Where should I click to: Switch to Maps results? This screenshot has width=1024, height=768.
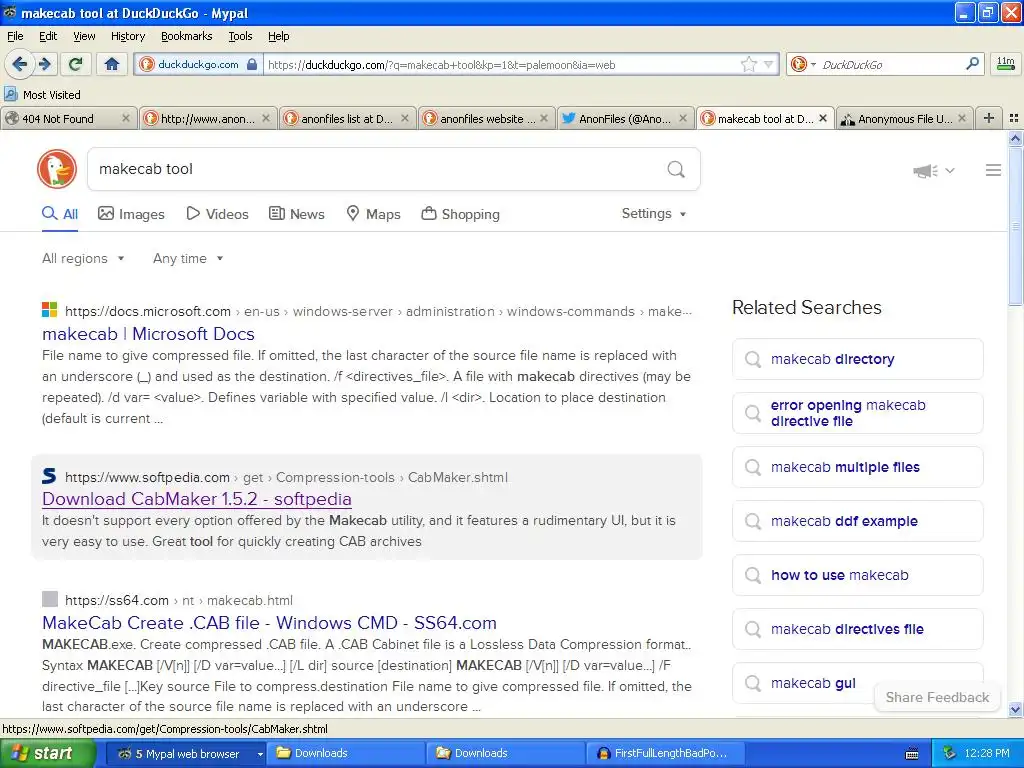pos(373,214)
